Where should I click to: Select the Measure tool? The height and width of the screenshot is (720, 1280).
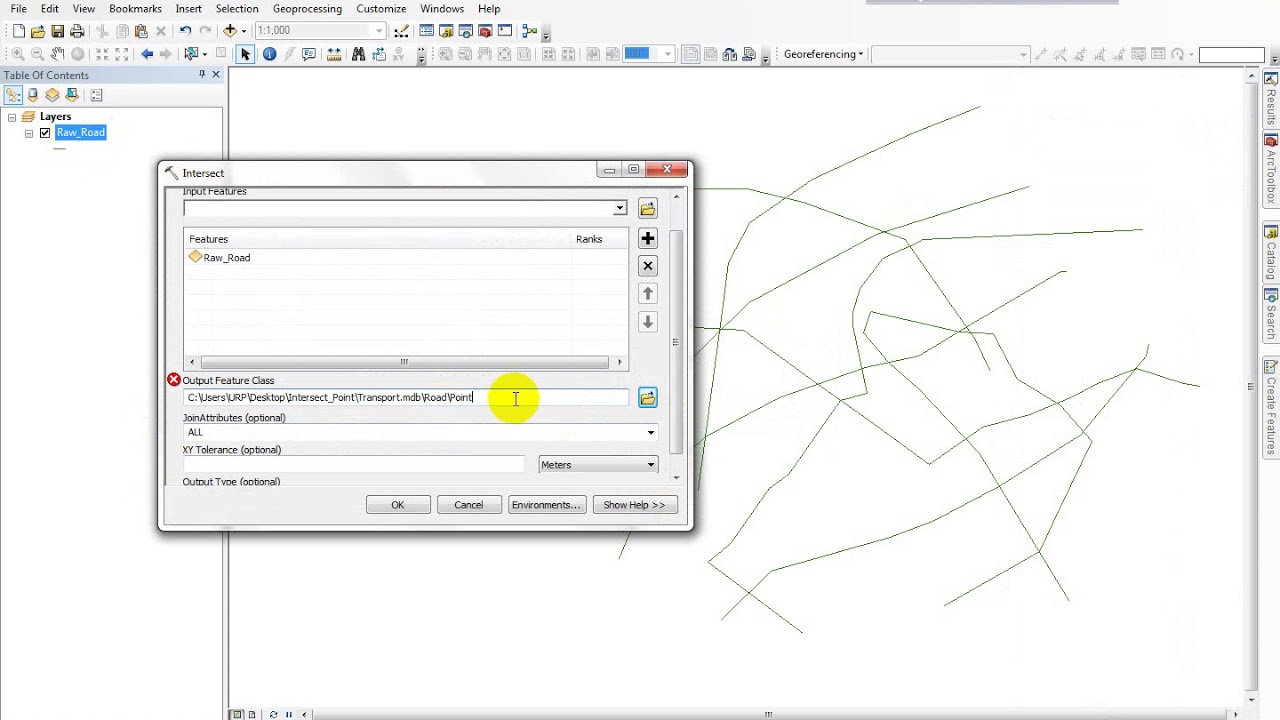point(334,54)
